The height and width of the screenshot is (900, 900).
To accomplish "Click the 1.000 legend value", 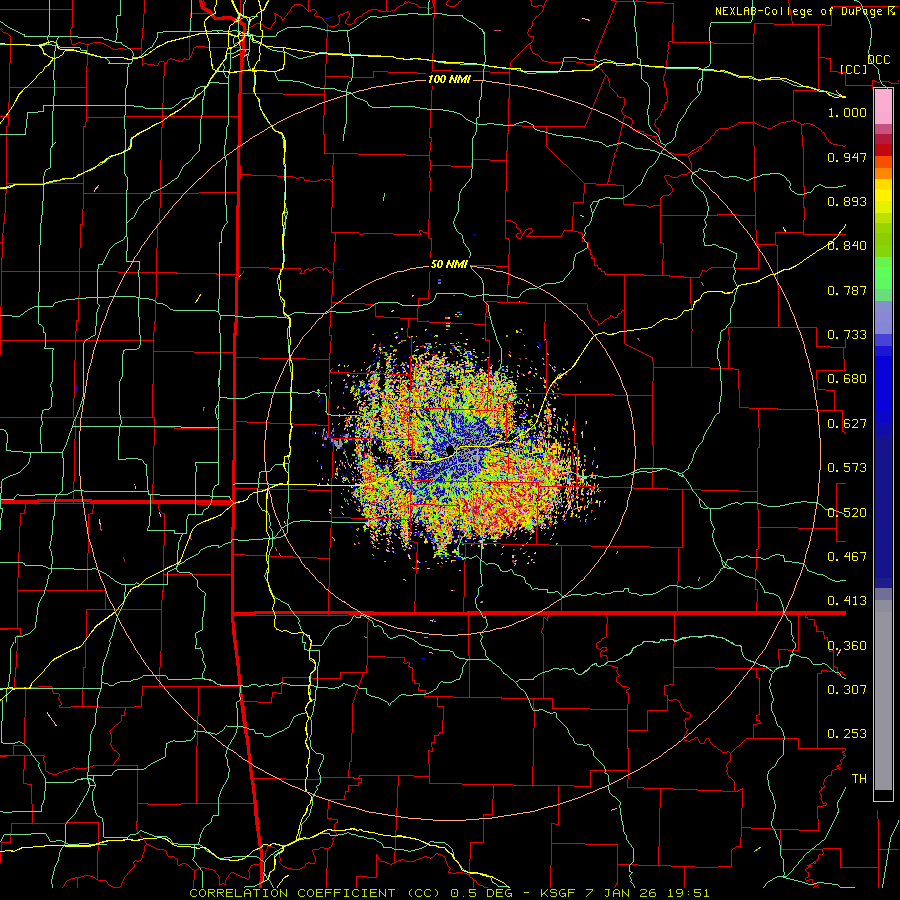I will [847, 112].
